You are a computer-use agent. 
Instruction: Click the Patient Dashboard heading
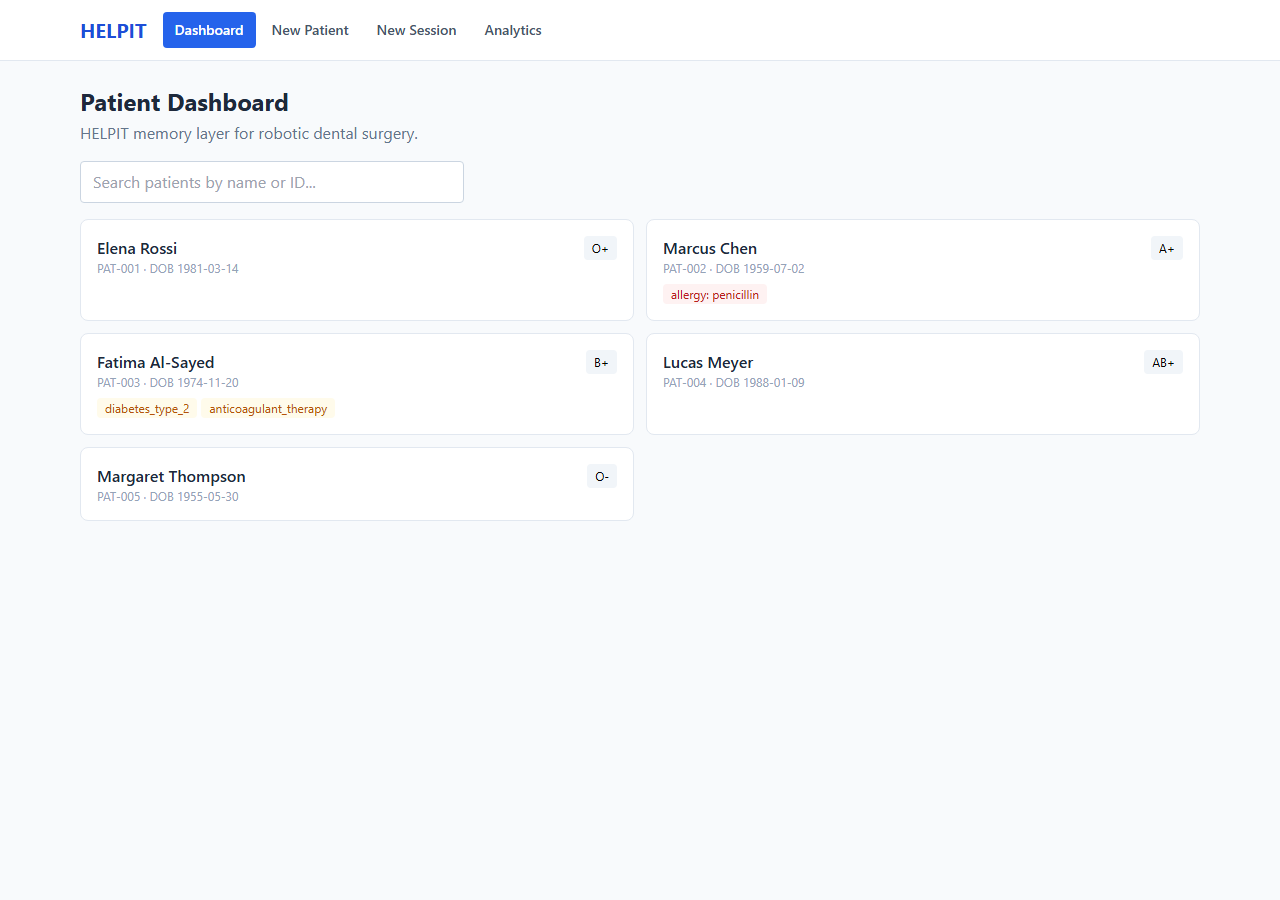point(184,103)
